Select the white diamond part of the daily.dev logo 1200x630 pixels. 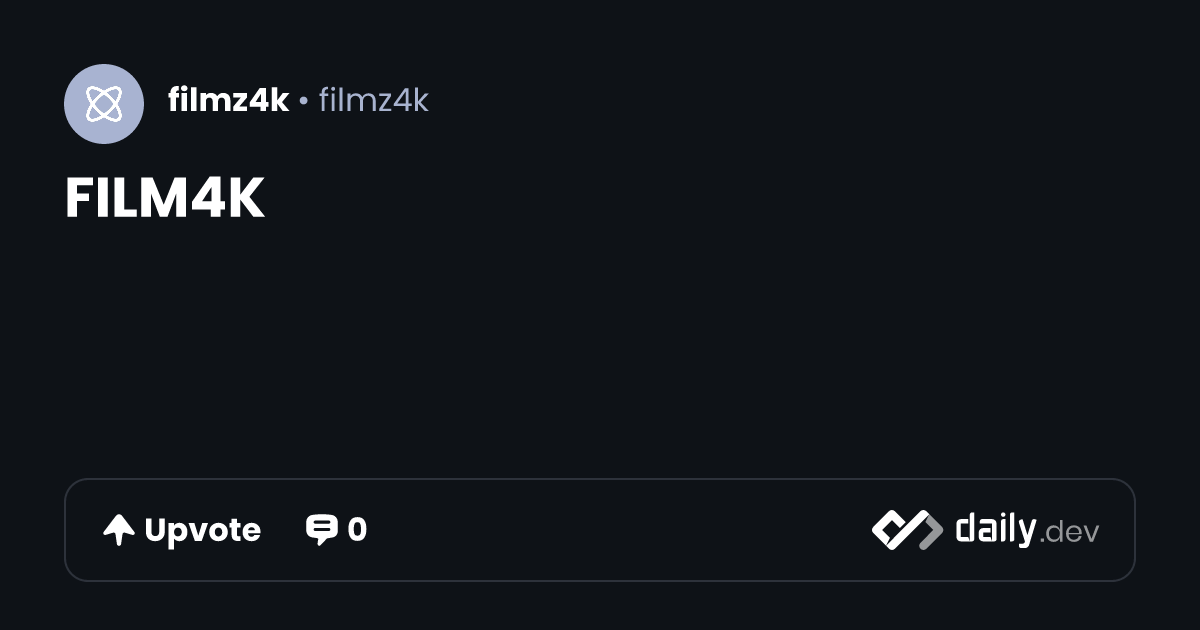coord(891,530)
